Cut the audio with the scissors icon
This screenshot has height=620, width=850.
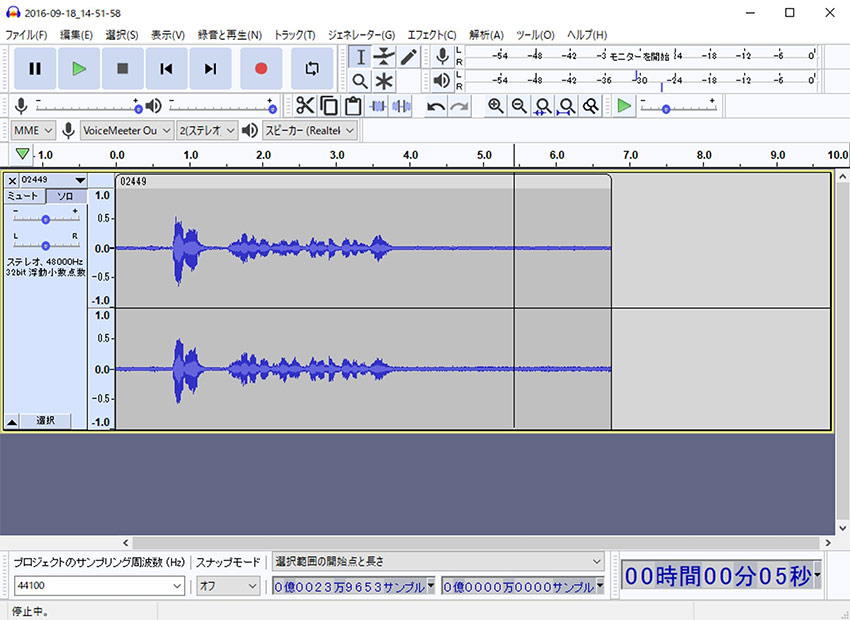pyautogui.click(x=305, y=105)
